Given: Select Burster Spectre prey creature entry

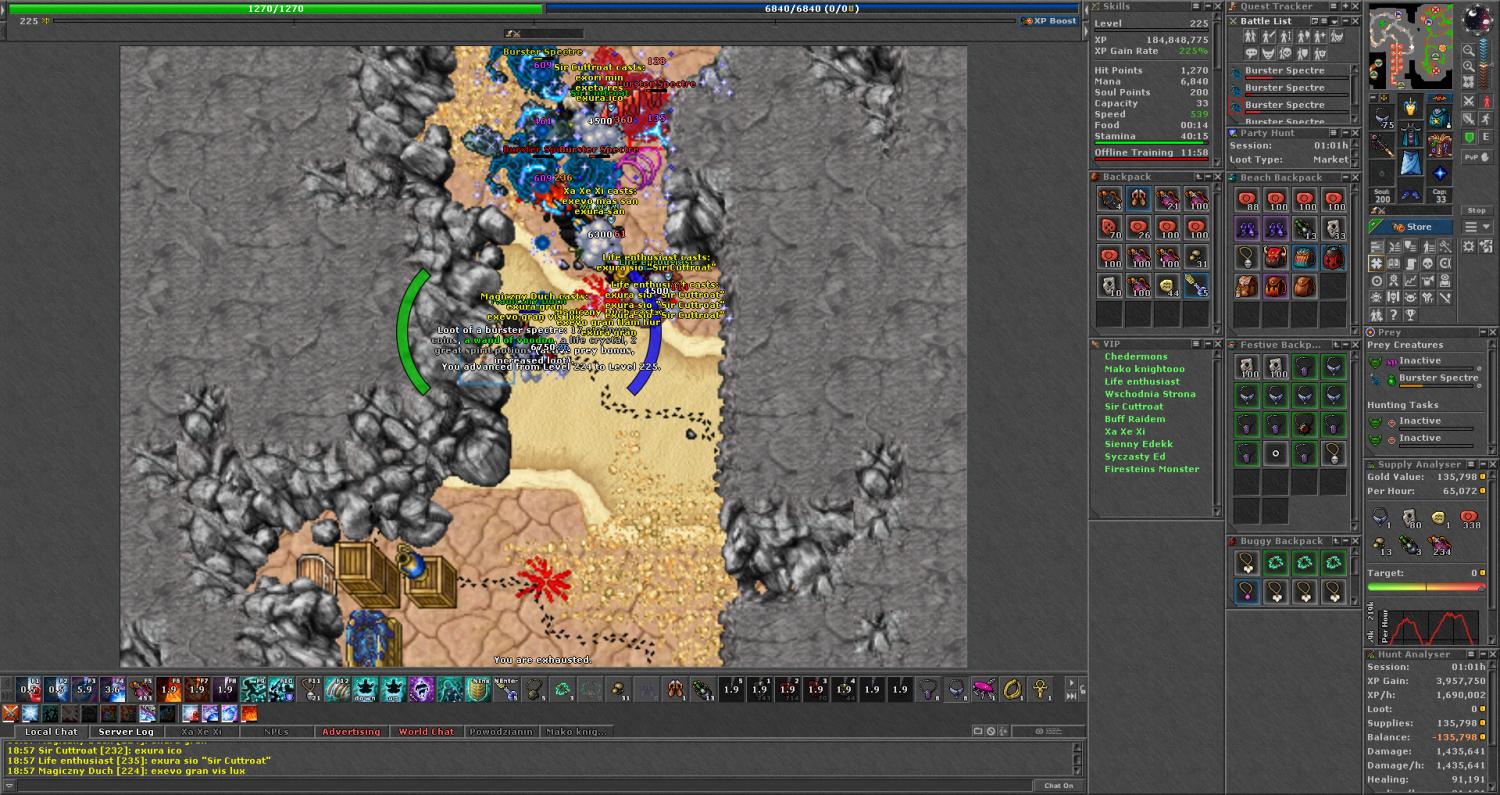Looking at the screenshot, I should [x=1426, y=378].
